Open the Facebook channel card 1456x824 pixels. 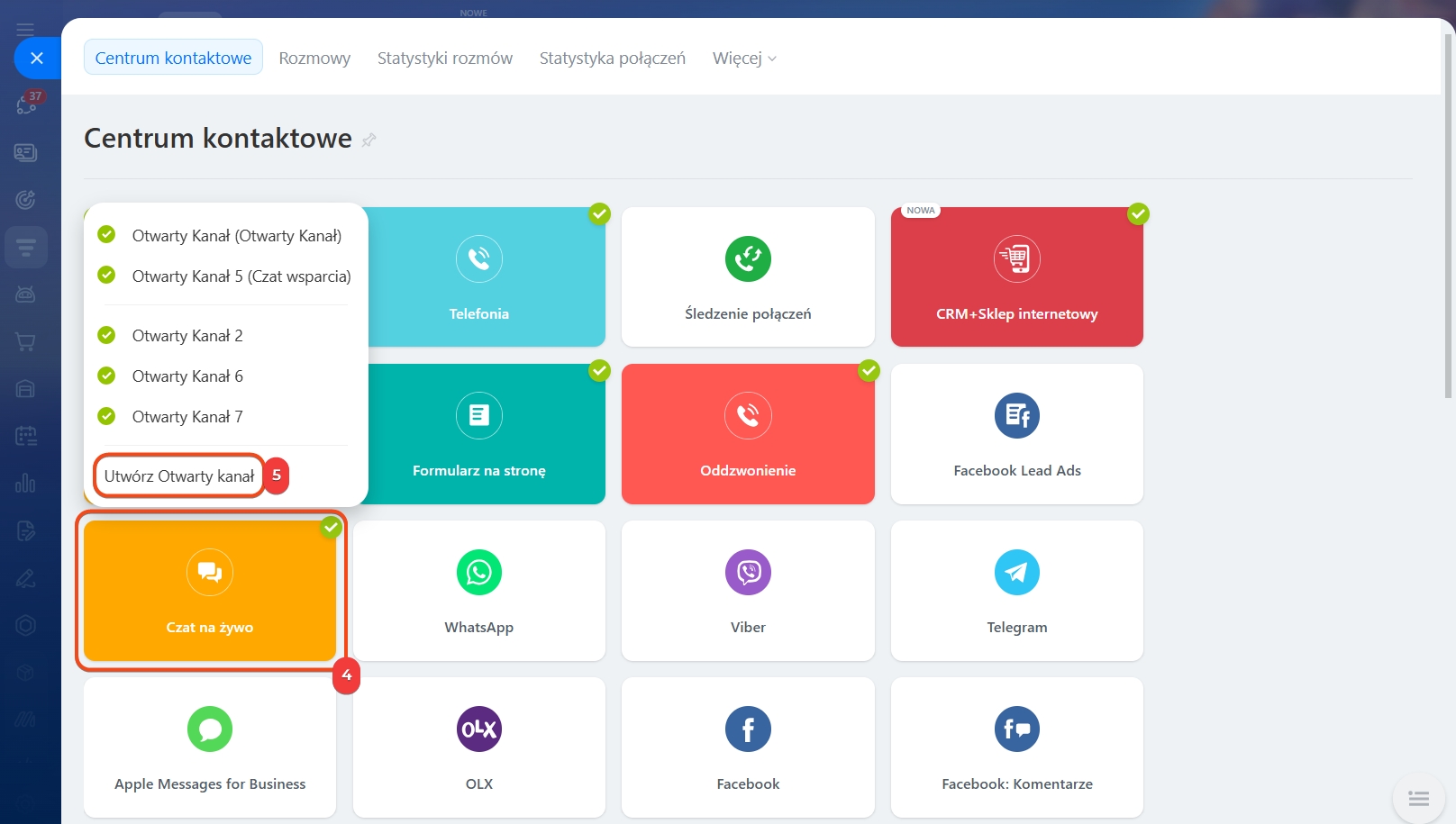tap(748, 747)
